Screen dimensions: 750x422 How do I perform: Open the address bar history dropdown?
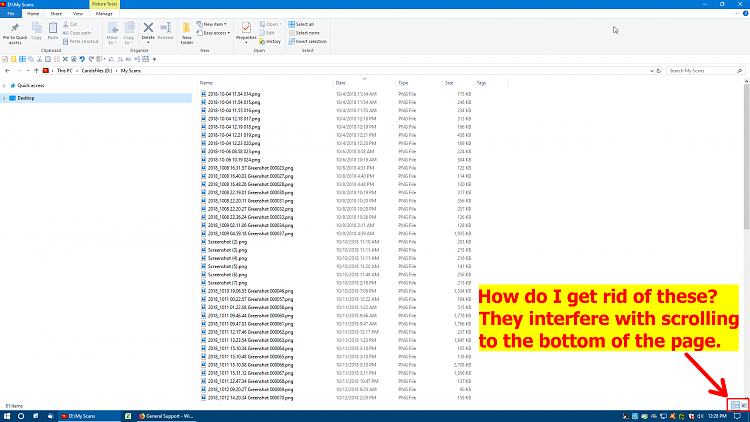pyautogui.click(x=651, y=71)
